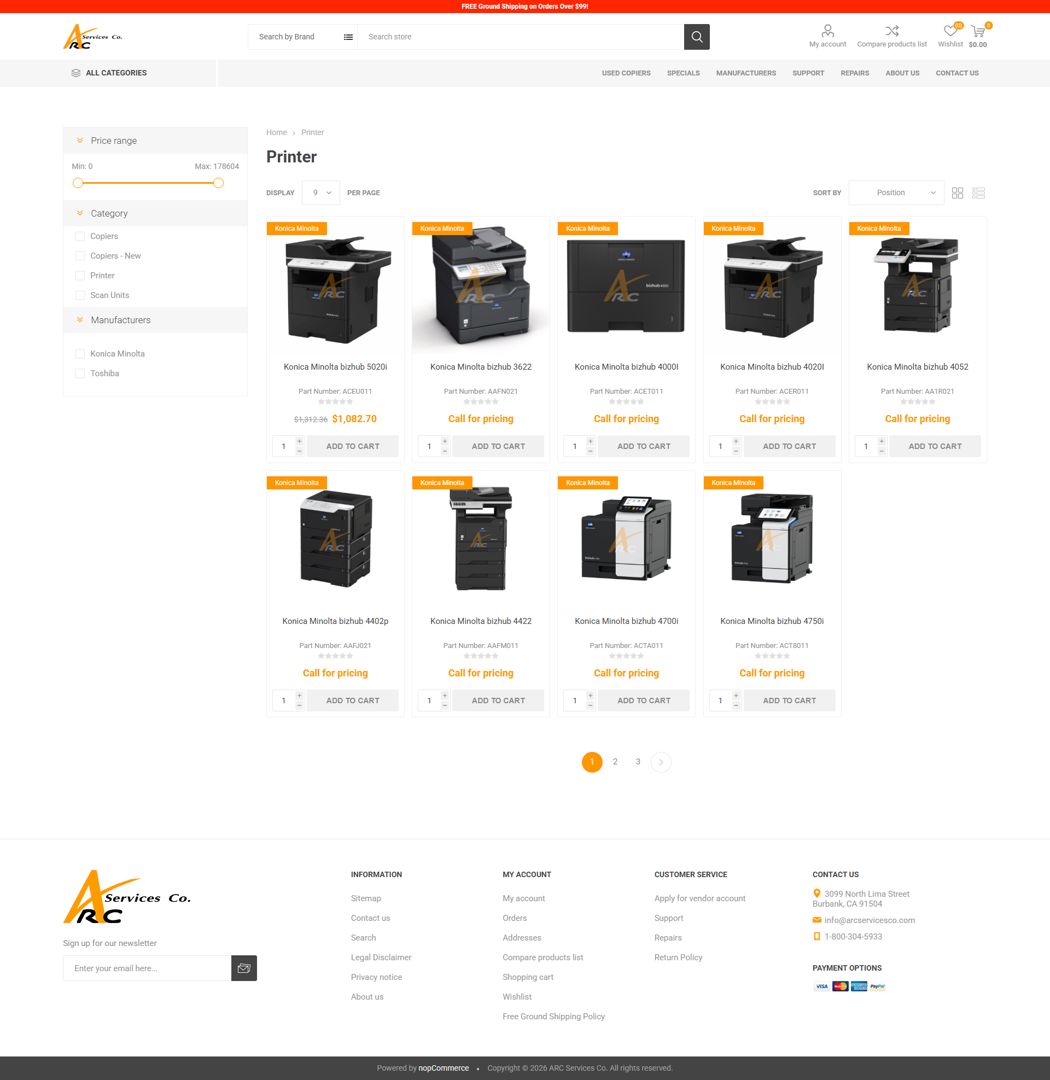The height and width of the screenshot is (1080, 1050).
Task: Check the Toshiba manufacturer filter
Action: (80, 373)
